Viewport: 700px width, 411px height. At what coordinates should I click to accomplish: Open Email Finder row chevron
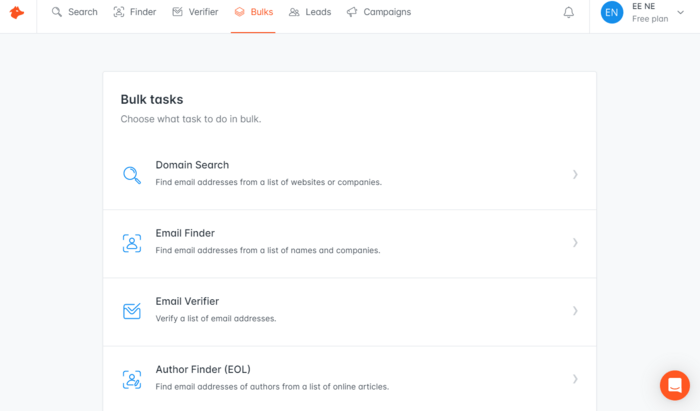click(x=575, y=243)
